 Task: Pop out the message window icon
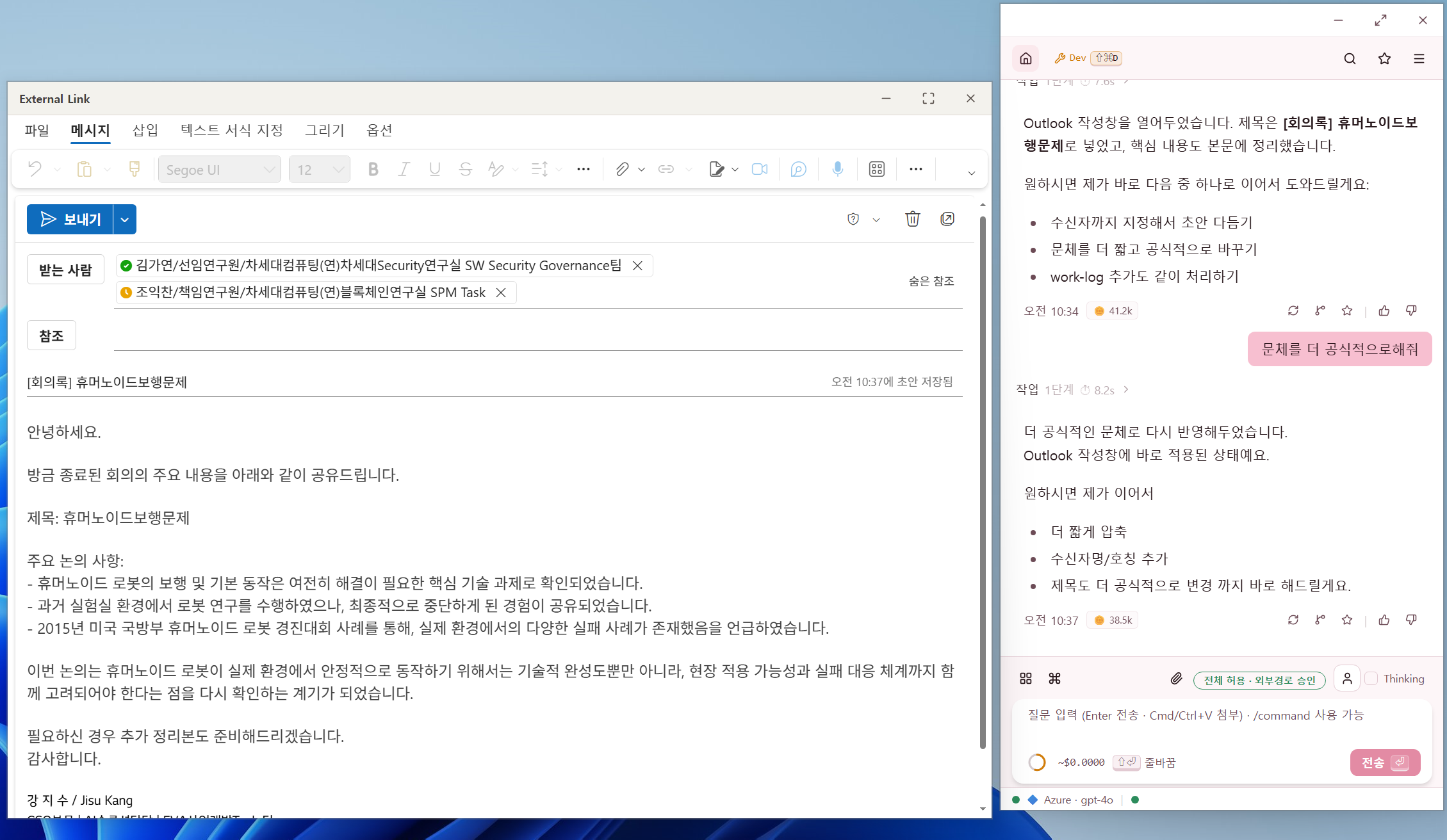coord(947,219)
